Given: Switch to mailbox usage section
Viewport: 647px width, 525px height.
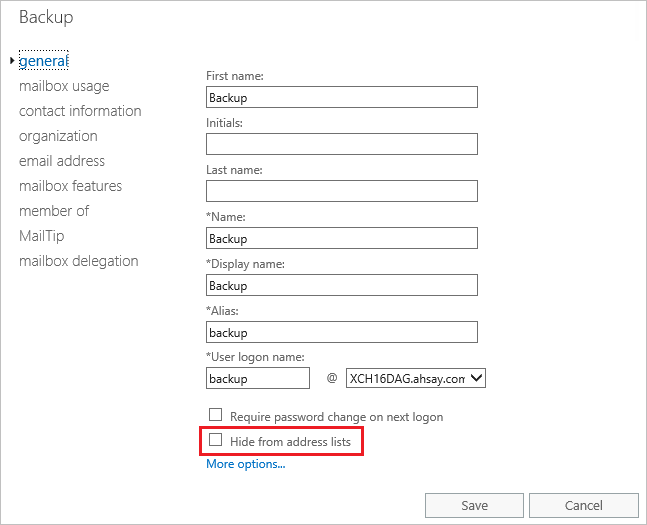Looking at the screenshot, I should pos(64,86).
